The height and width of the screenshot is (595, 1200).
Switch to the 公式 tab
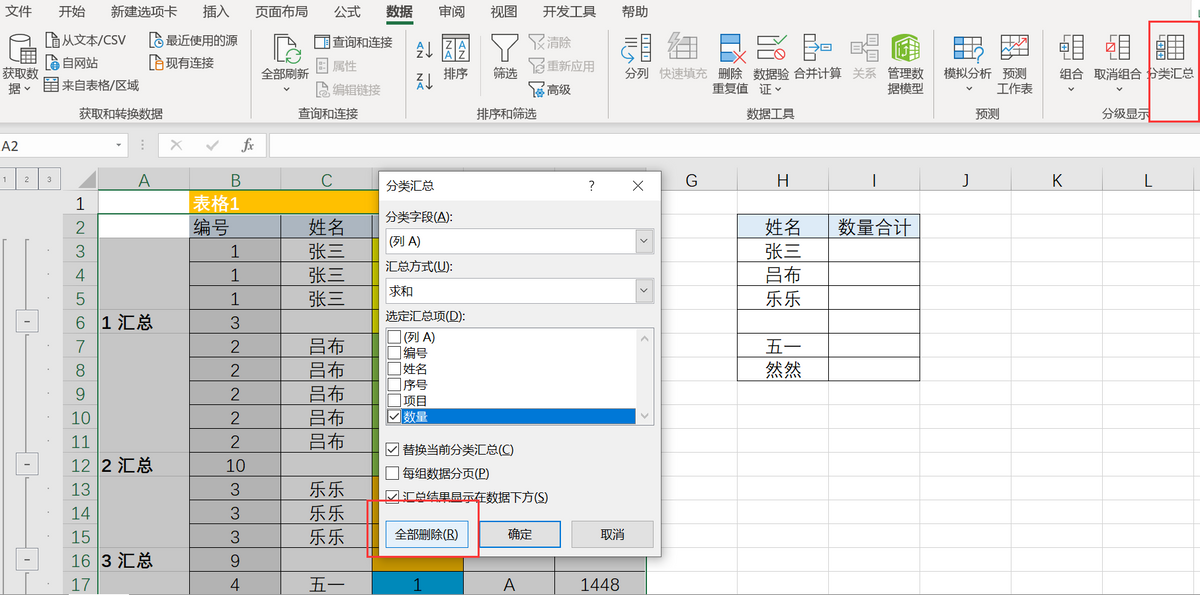[x=347, y=12]
